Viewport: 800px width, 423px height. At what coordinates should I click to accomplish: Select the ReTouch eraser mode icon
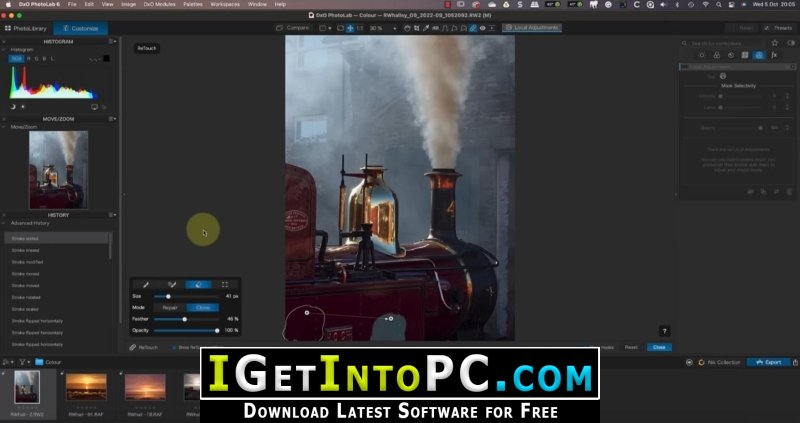click(198, 284)
